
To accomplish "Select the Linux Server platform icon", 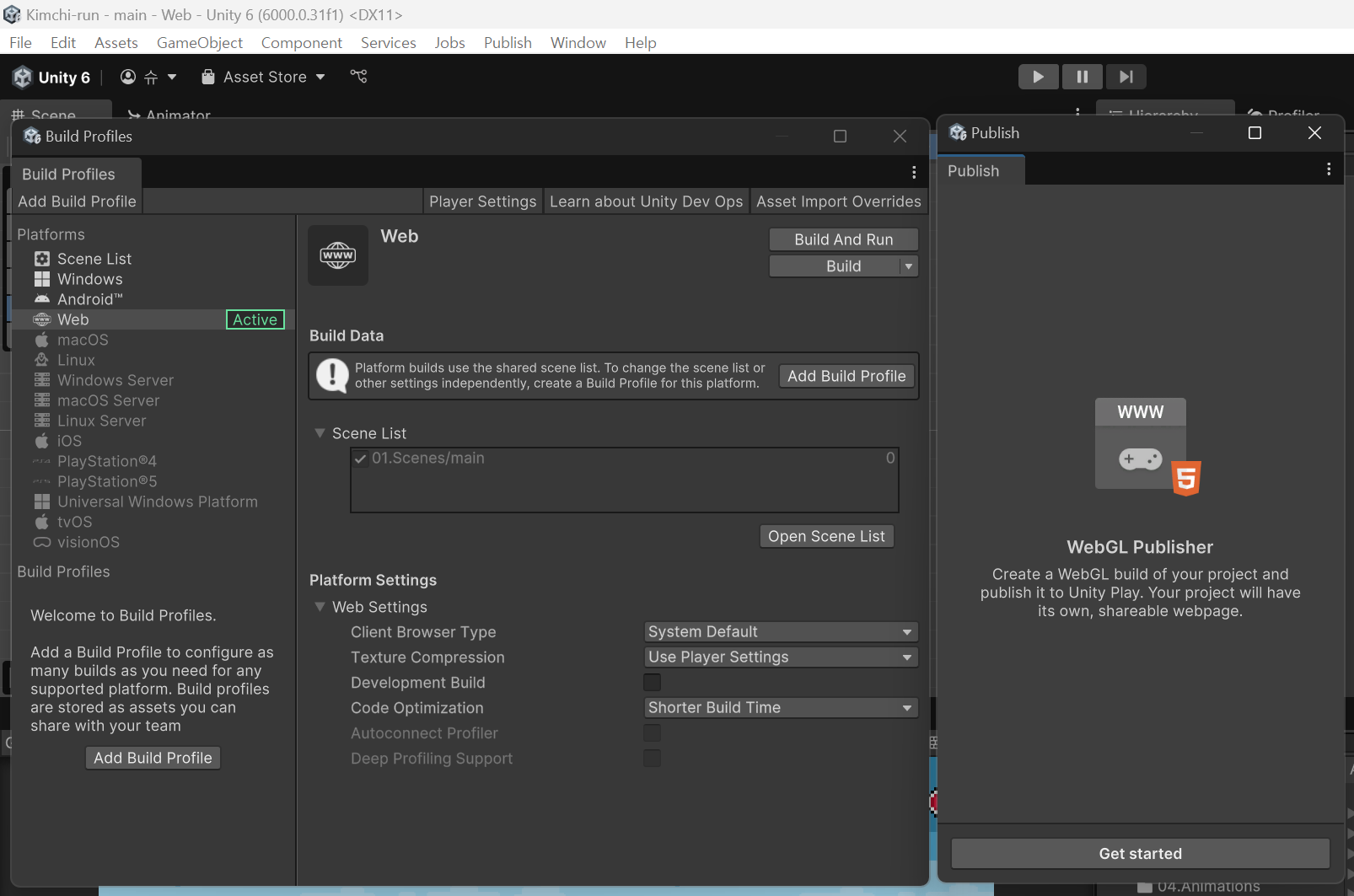I will [42, 421].
